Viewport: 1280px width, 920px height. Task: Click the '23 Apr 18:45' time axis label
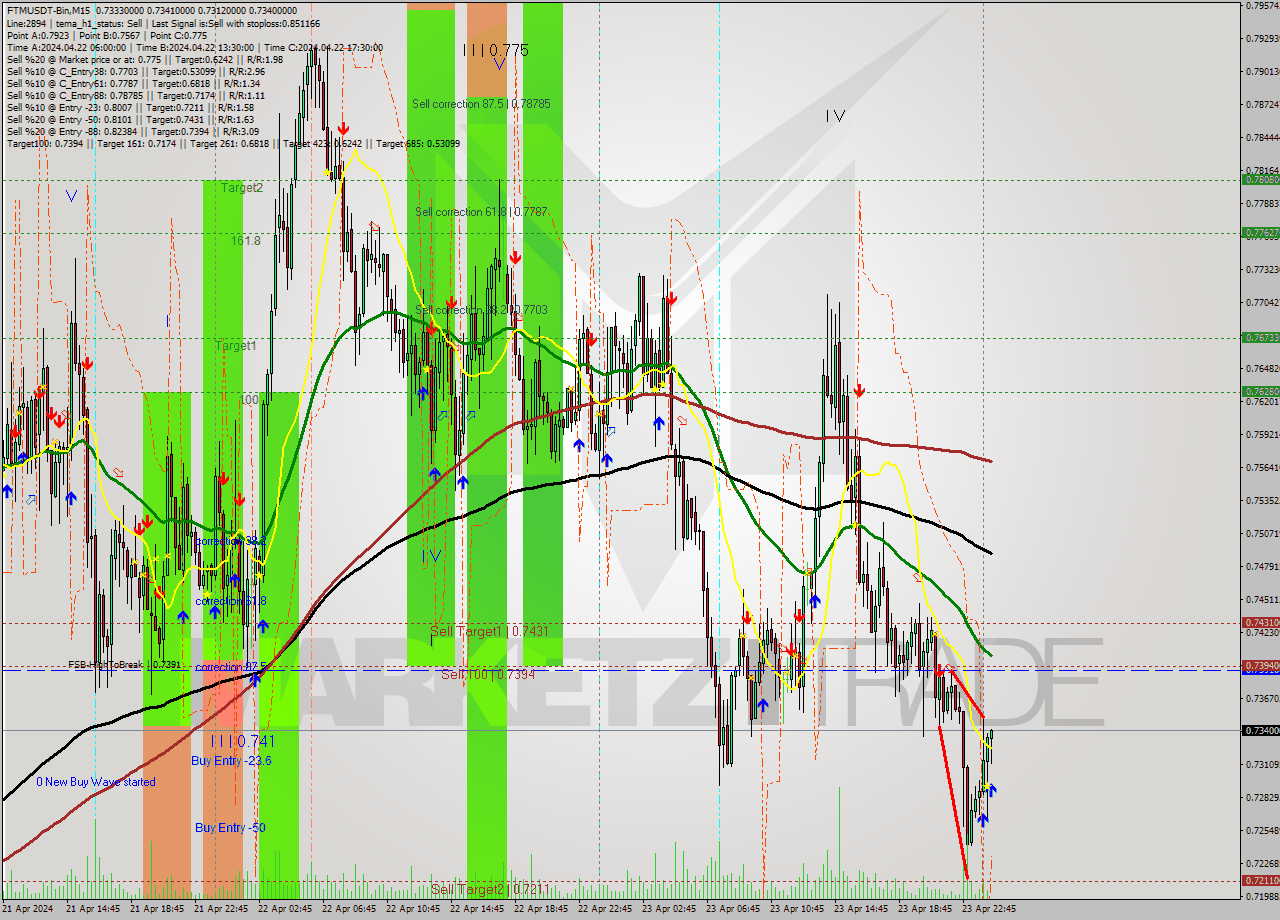click(925, 909)
